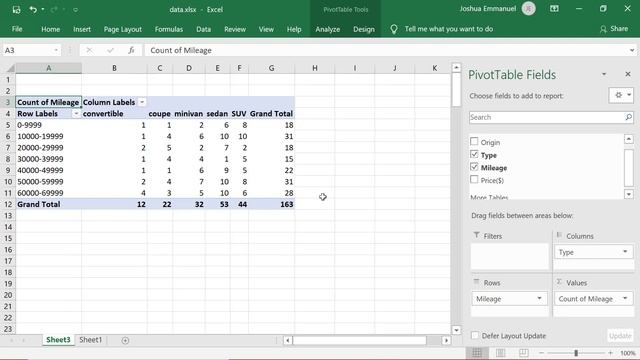Image resolution: width=640 pixels, height=360 pixels.
Task: Click the Insert Function fx icon
Action: point(131,50)
